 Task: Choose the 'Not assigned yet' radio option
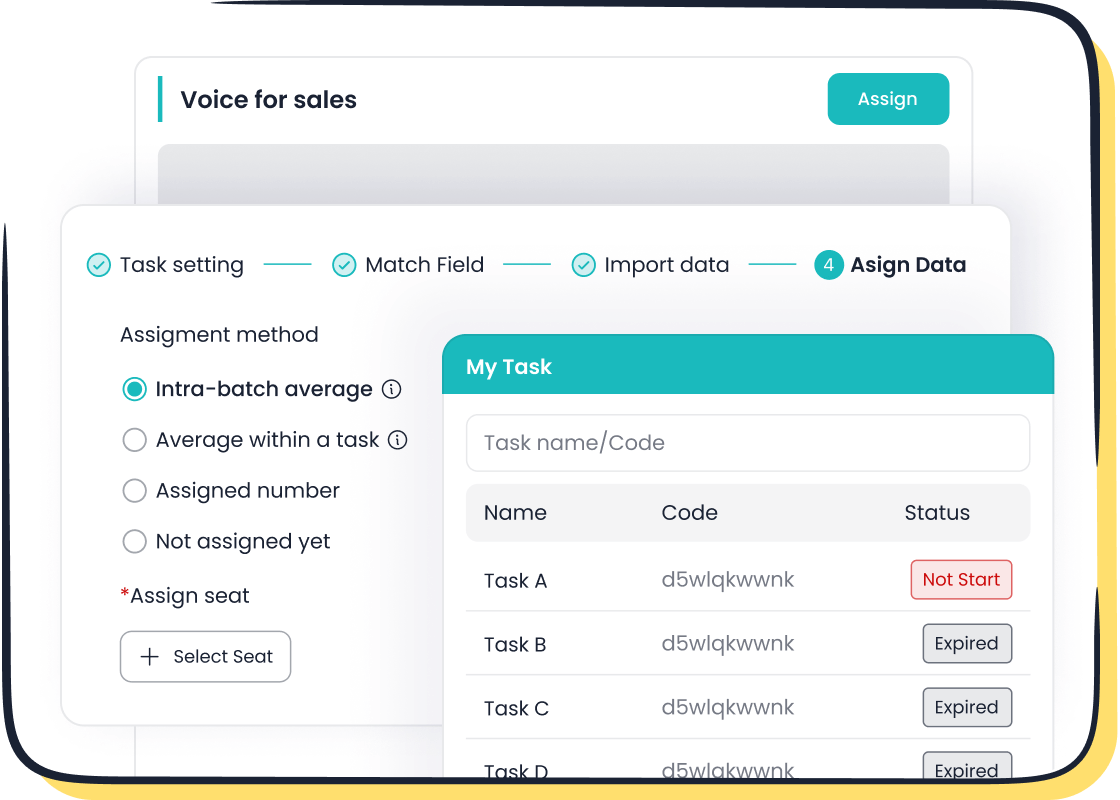coord(135,541)
